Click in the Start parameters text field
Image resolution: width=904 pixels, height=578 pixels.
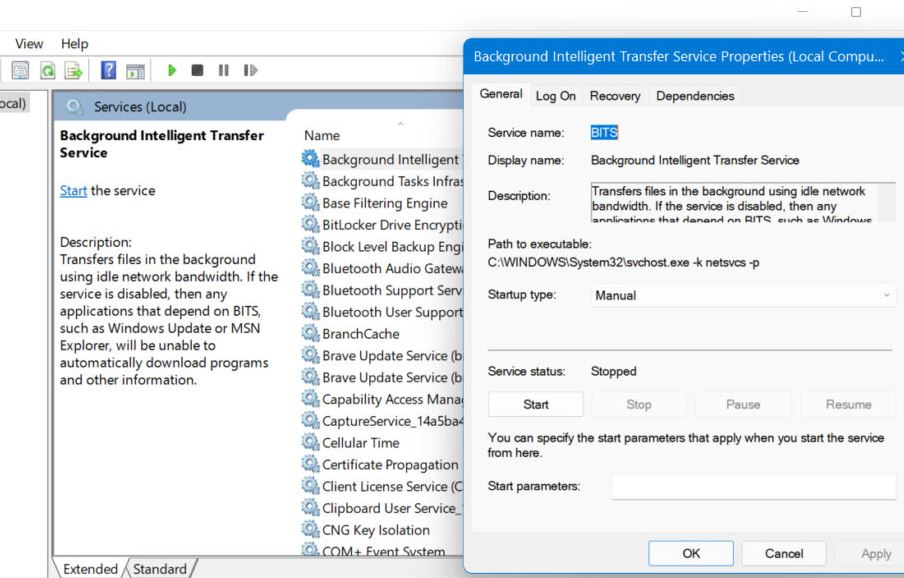point(753,487)
